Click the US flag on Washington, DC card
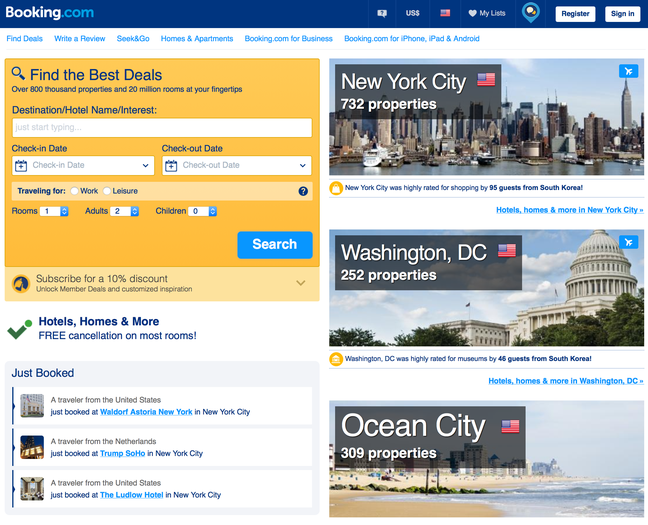 pyautogui.click(x=507, y=250)
